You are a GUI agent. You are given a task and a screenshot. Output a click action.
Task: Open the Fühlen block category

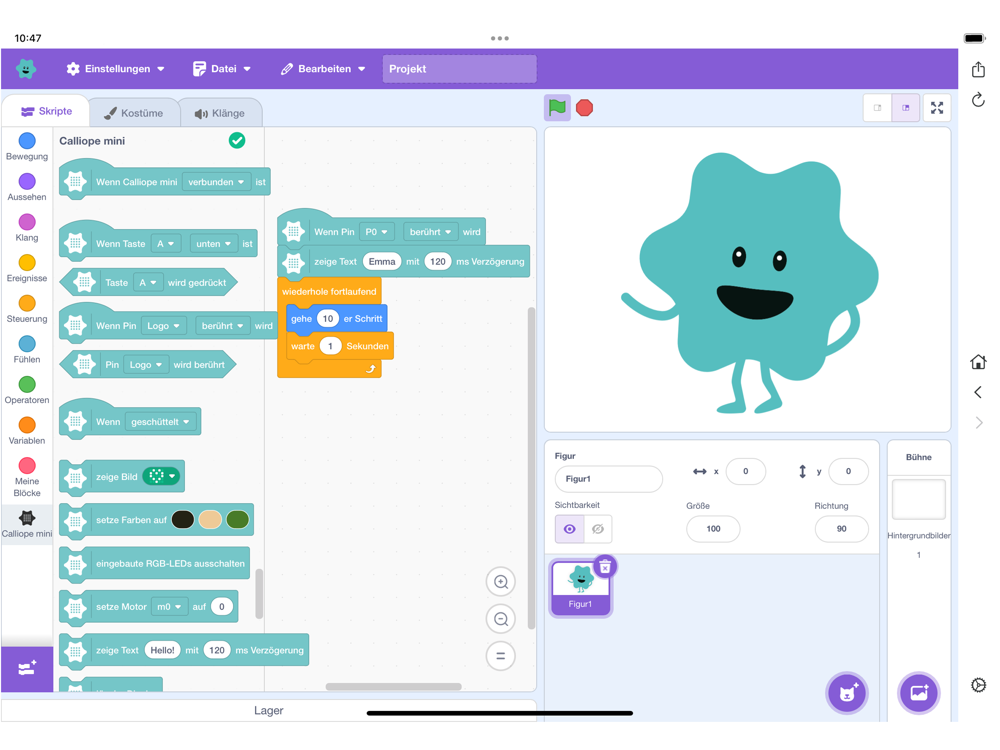pos(27,350)
